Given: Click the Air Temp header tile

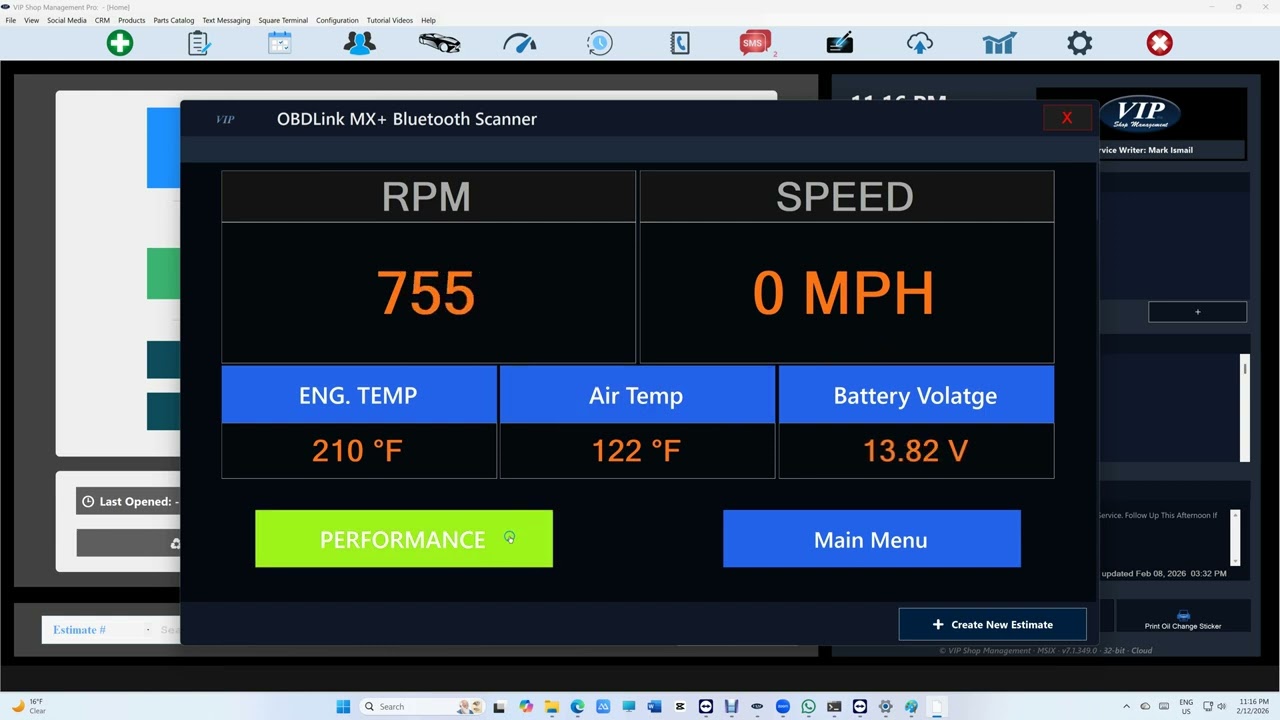Looking at the screenshot, I should tap(637, 395).
